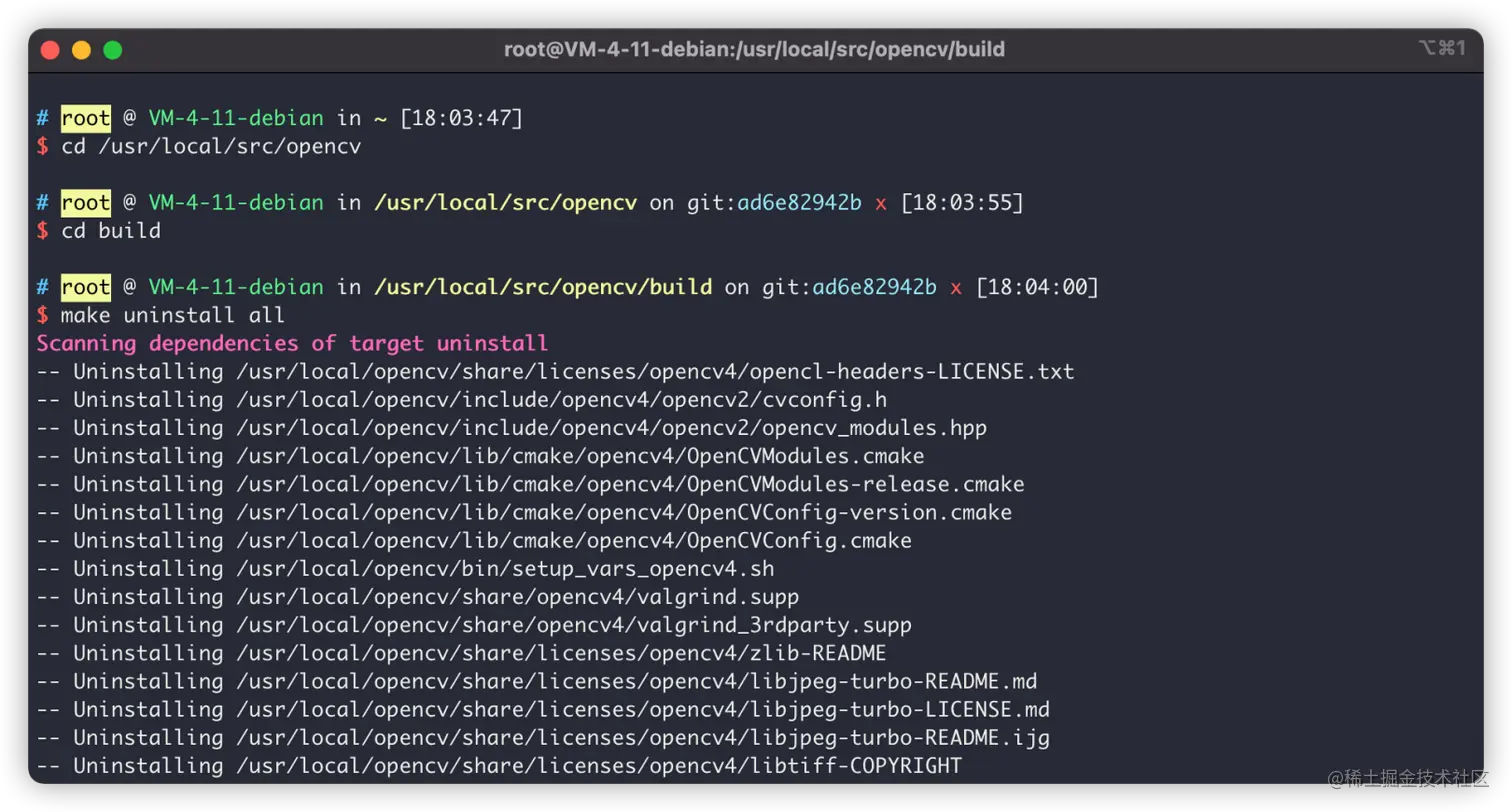
Task: Click 'Scanning dependencies of target uninstall' line
Action: pos(292,344)
